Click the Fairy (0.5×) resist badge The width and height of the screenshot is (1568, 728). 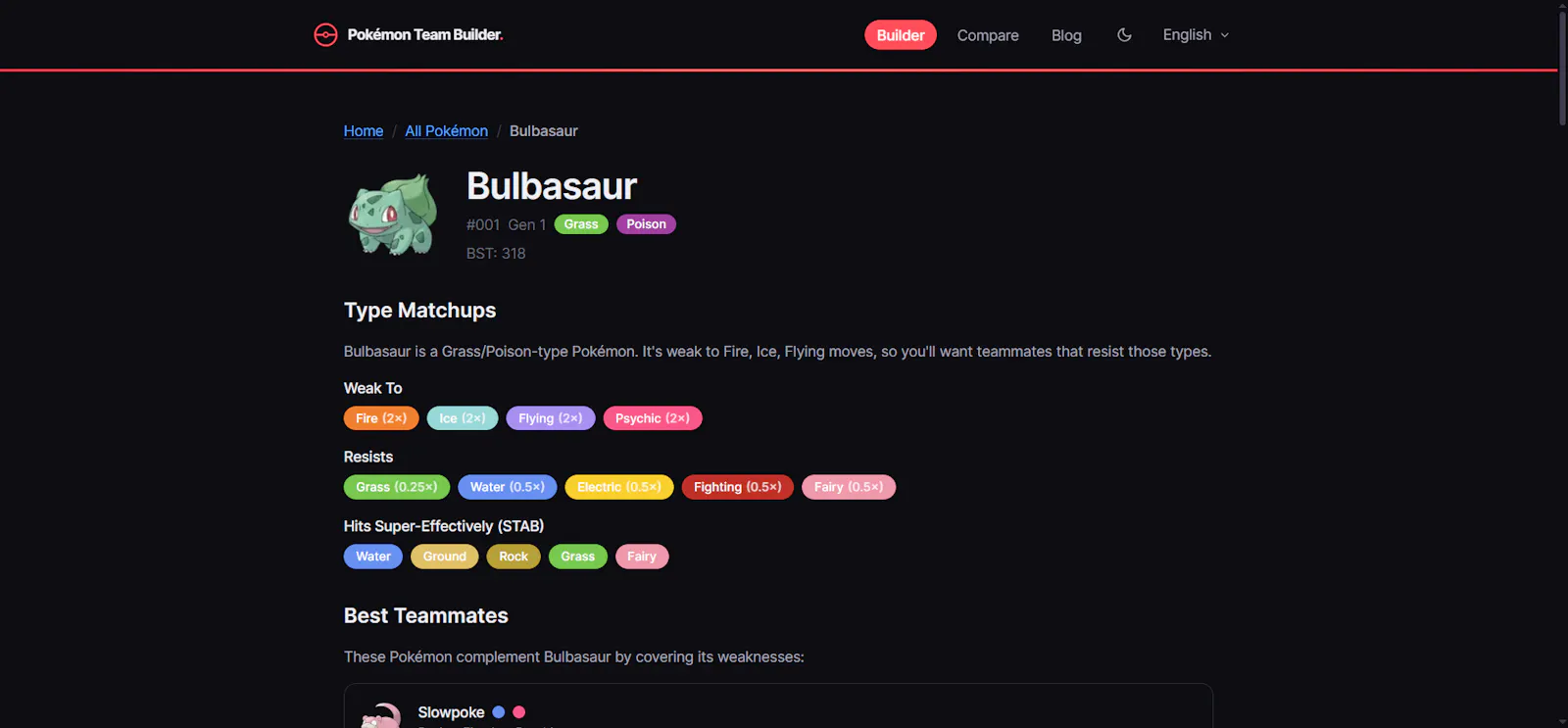pos(849,487)
